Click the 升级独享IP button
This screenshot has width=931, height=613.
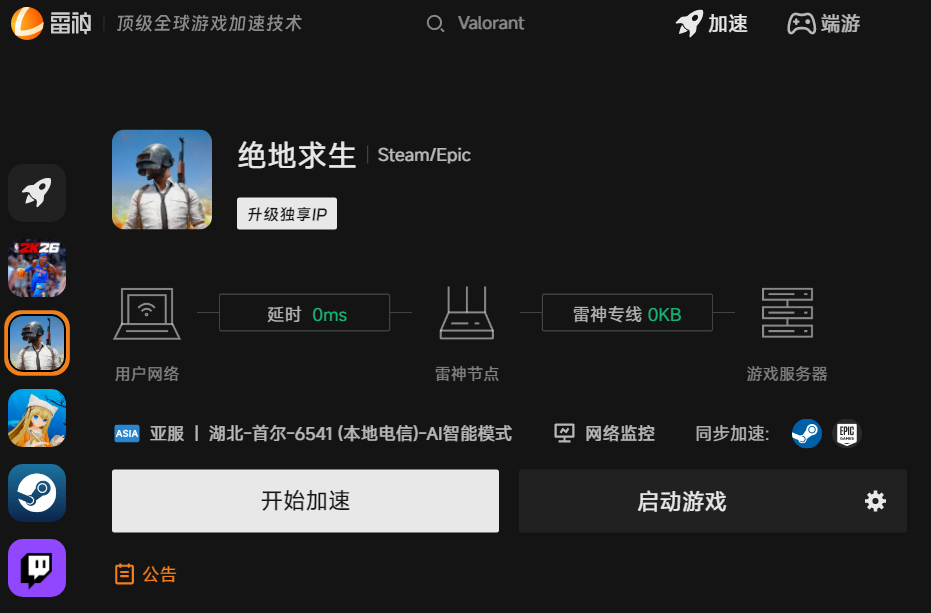286,213
